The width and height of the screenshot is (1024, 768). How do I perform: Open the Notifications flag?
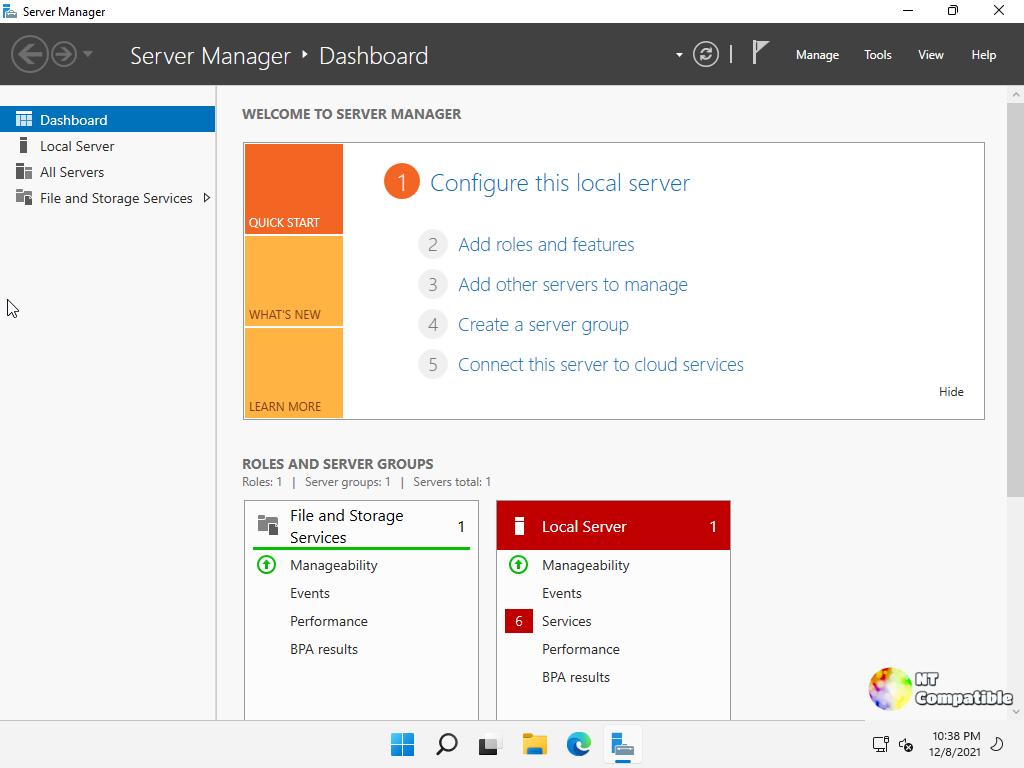(x=760, y=52)
